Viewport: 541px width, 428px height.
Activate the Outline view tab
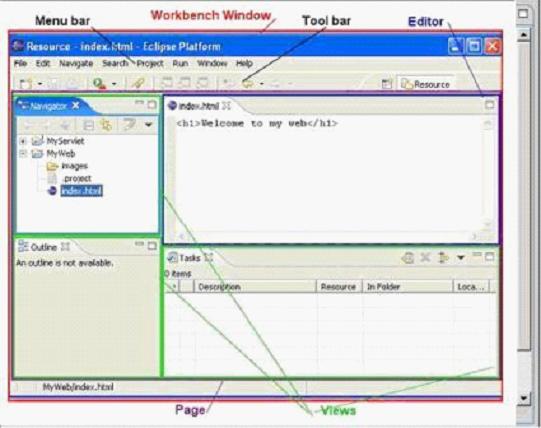43,247
